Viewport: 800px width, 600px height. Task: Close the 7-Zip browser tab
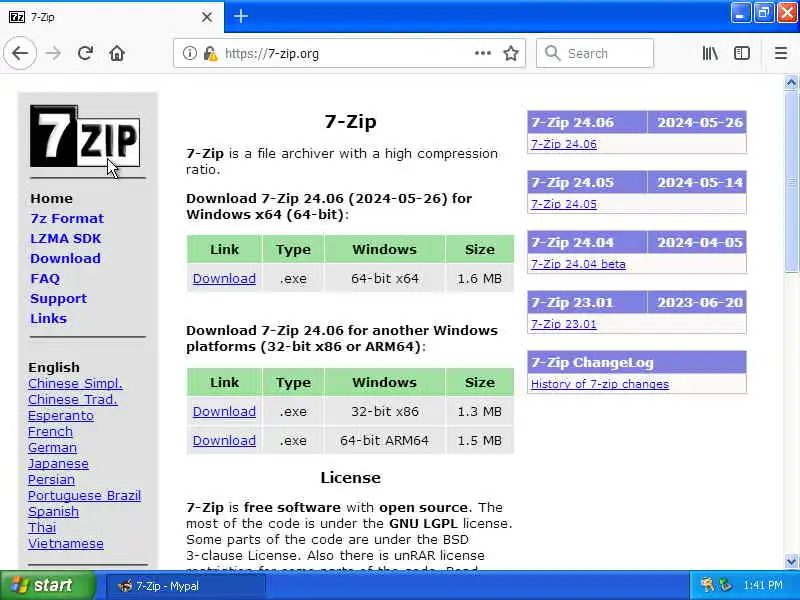207,17
